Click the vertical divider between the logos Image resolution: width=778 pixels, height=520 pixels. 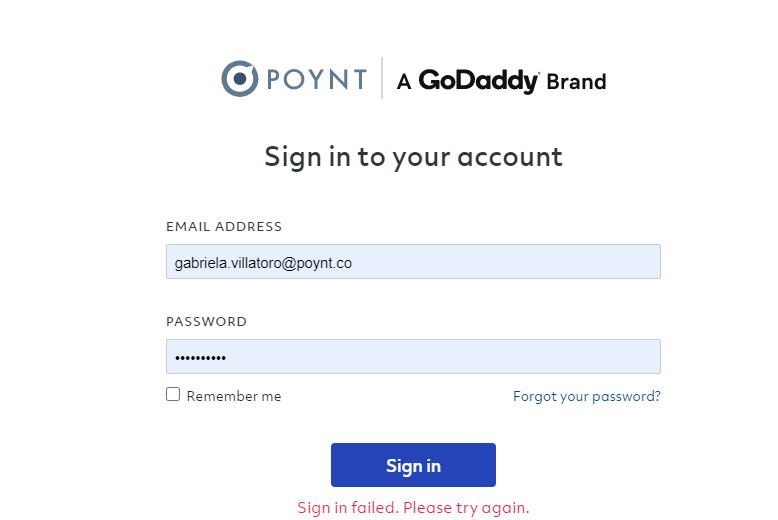pos(382,78)
